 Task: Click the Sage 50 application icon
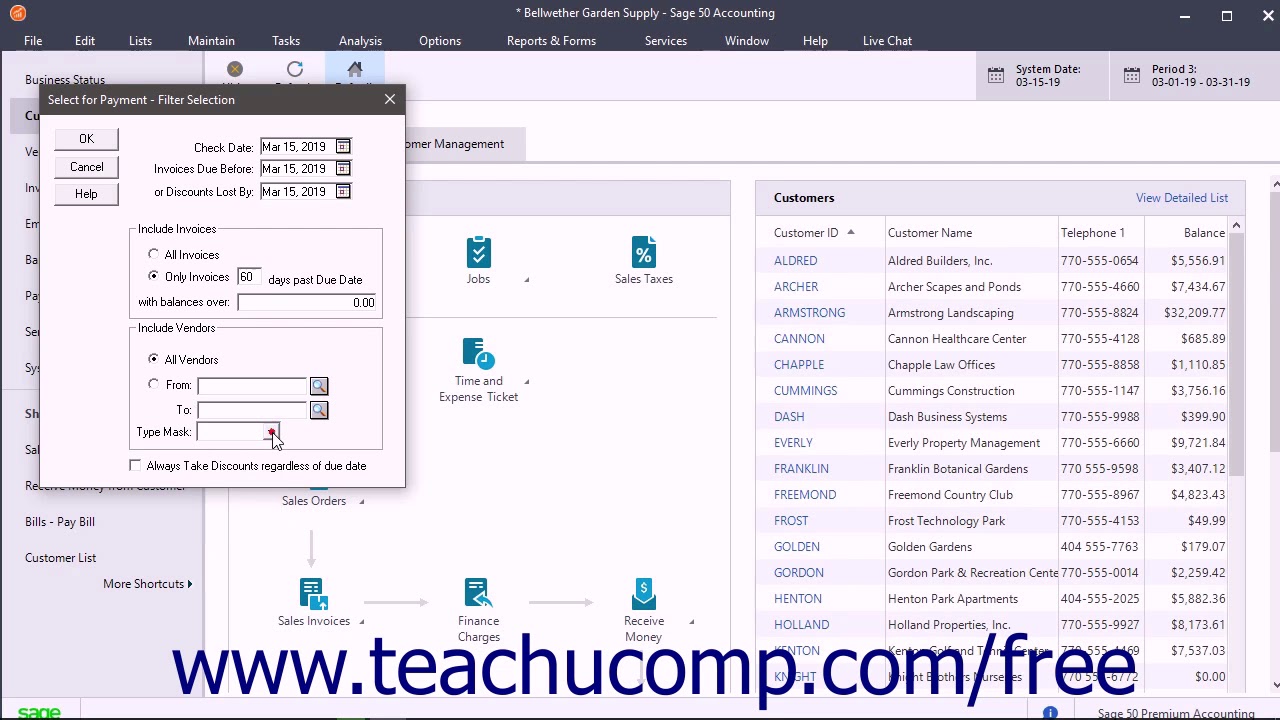click(x=17, y=13)
